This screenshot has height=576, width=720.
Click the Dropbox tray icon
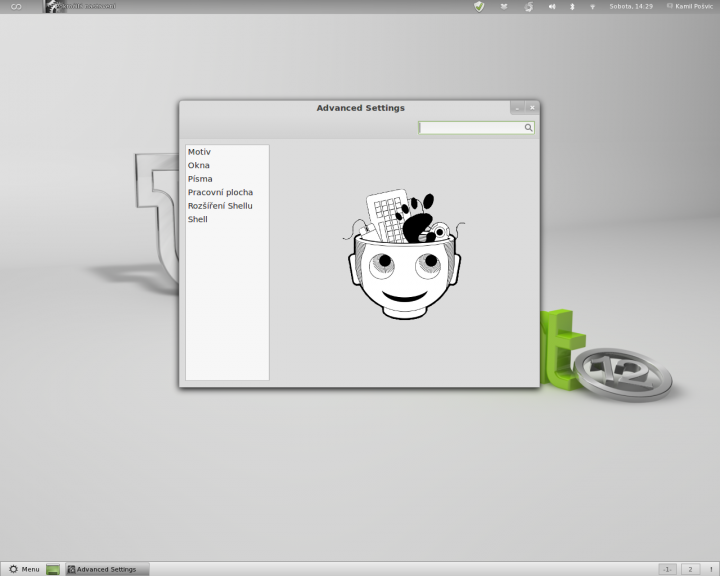coord(504,6)
